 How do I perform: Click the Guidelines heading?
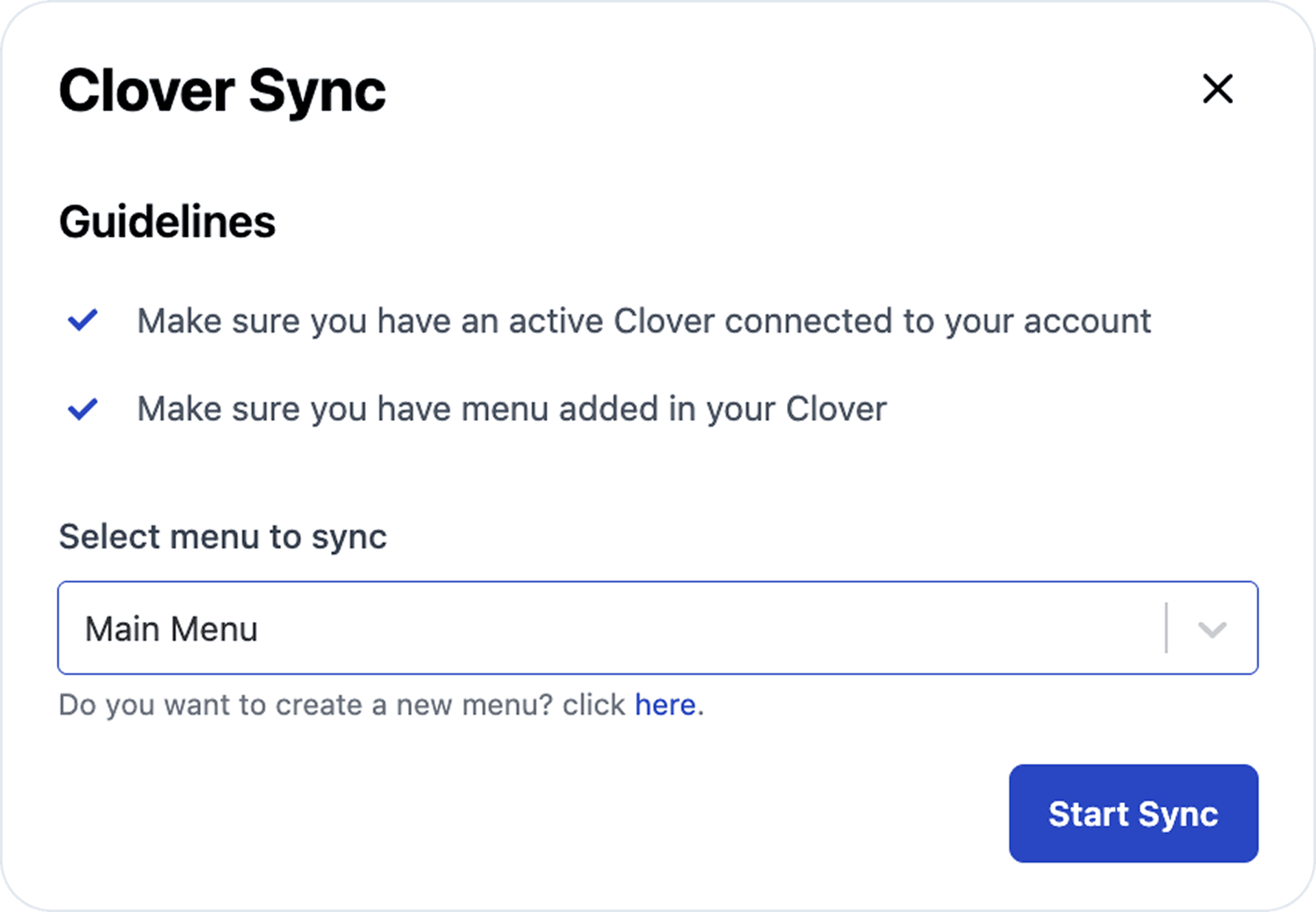click(x=167, y=221)
